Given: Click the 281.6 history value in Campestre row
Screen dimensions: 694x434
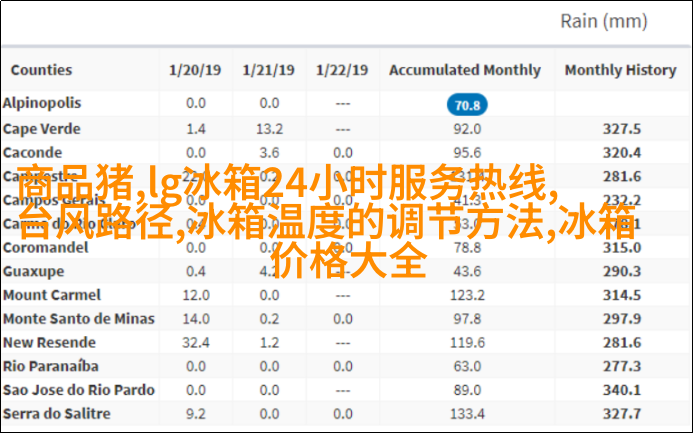Looking at the screenshot, I should tap(622, 176).
